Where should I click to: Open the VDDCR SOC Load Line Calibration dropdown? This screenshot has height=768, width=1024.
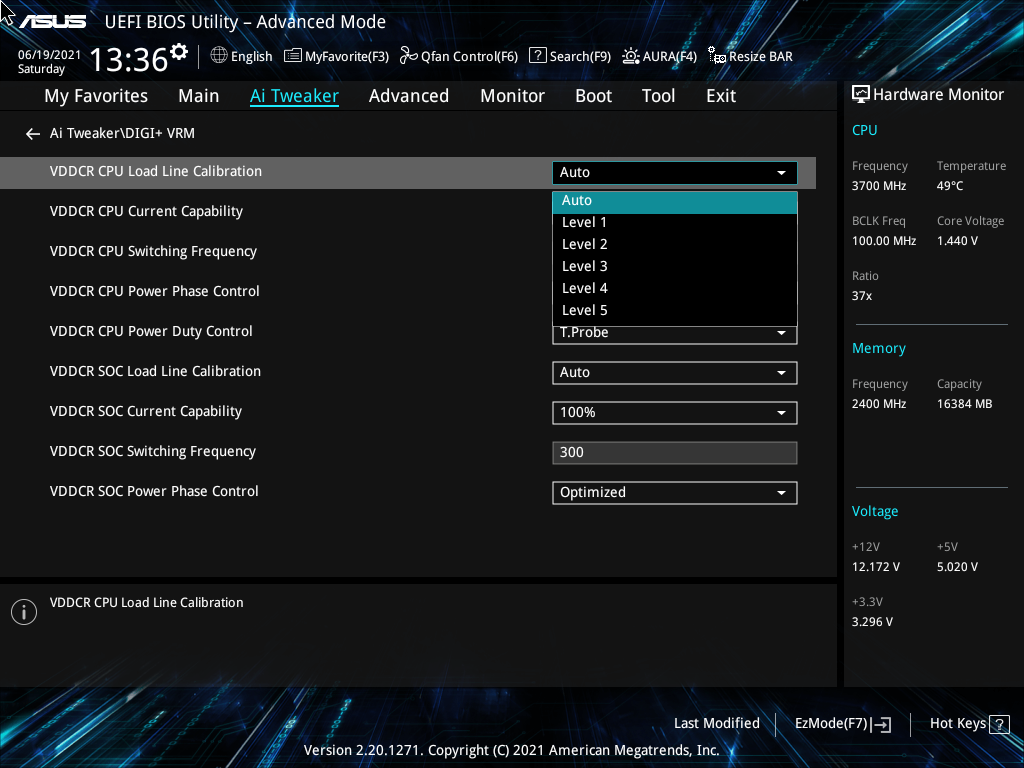(674, 372)
